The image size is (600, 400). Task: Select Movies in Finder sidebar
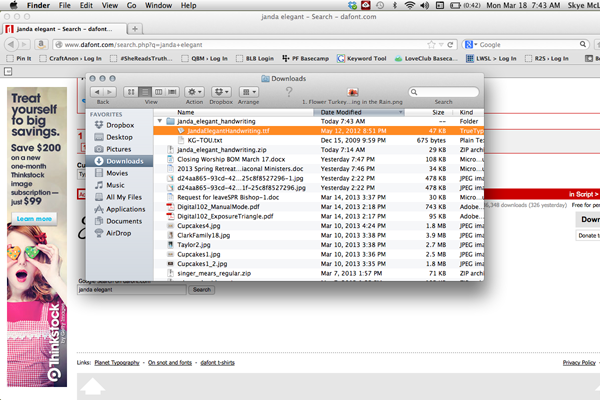click(119, 173)
